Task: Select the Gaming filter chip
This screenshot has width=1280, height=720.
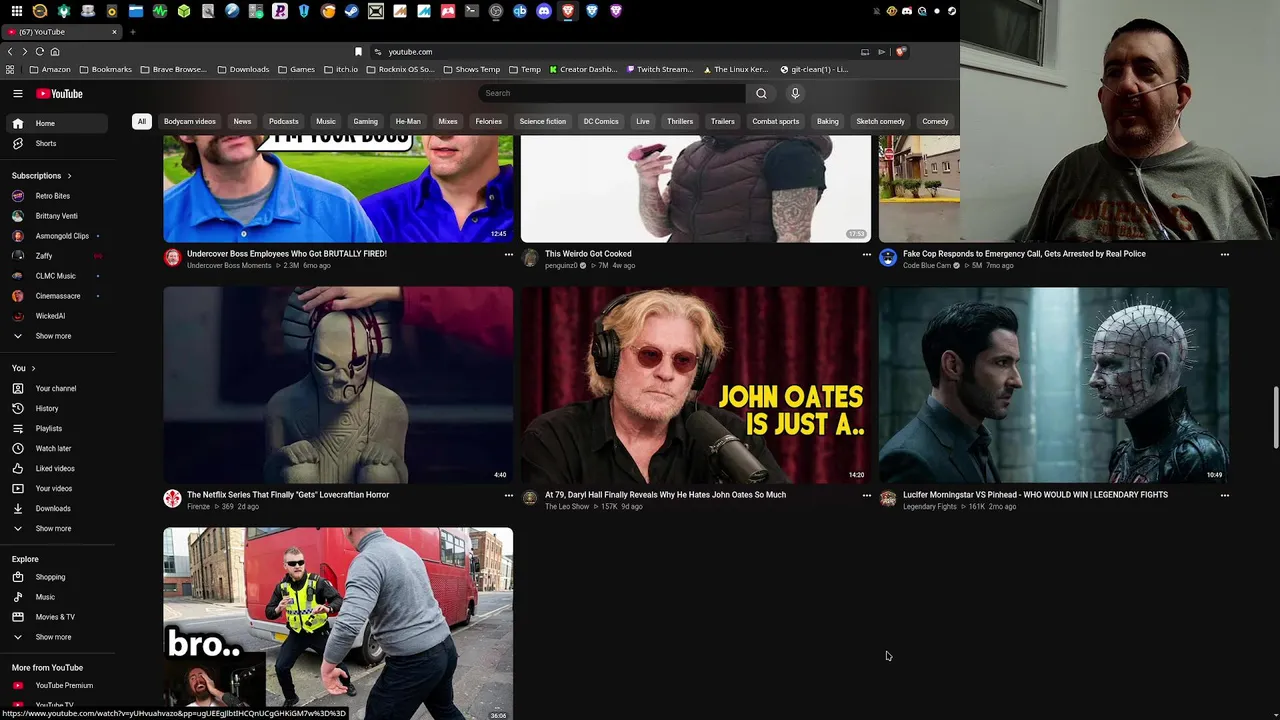Action: (365, 121)
